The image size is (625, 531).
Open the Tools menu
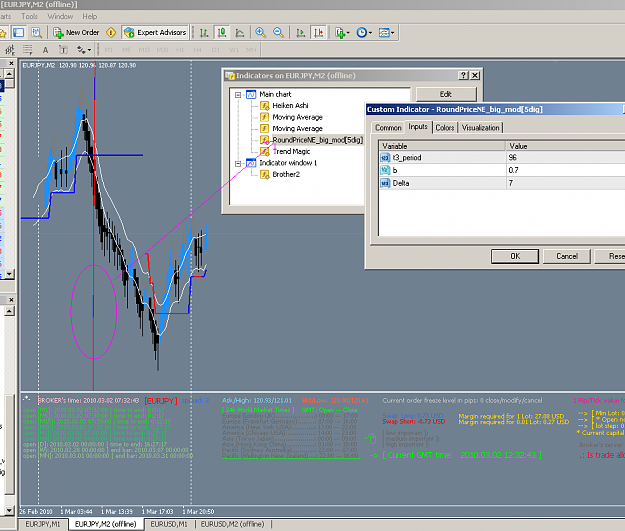[29, 16]
